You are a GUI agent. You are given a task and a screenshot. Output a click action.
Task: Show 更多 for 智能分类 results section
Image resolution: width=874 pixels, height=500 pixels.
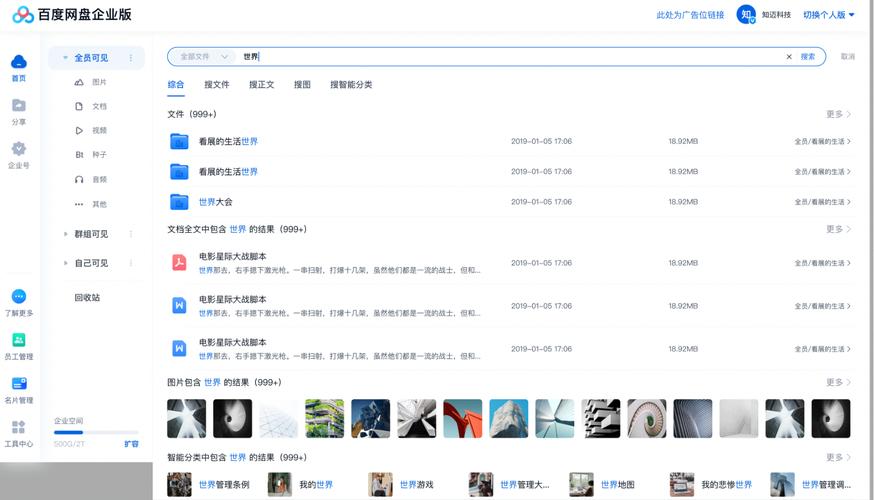tap(838, 457)
